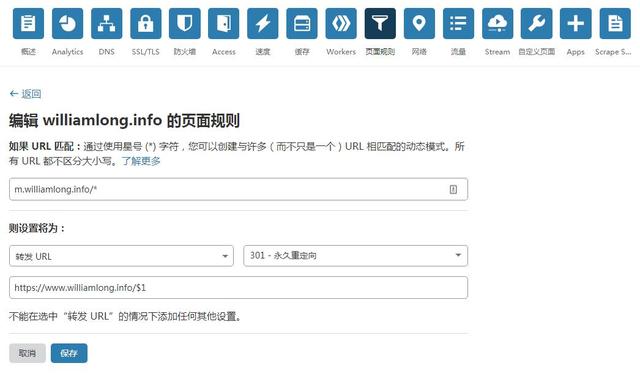Open the 概述 overview icon
The image size is (640, 374).
pyautogui.click(x=28, y=23)
